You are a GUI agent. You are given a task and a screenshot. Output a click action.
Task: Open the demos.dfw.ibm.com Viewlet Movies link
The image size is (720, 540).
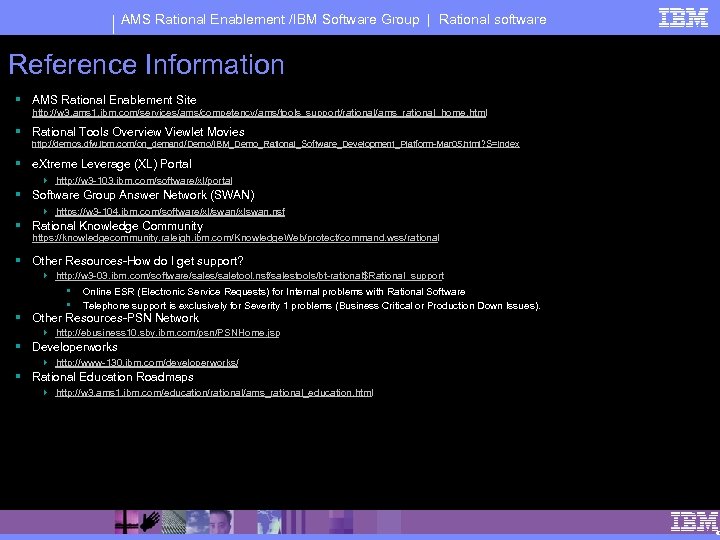276,144
